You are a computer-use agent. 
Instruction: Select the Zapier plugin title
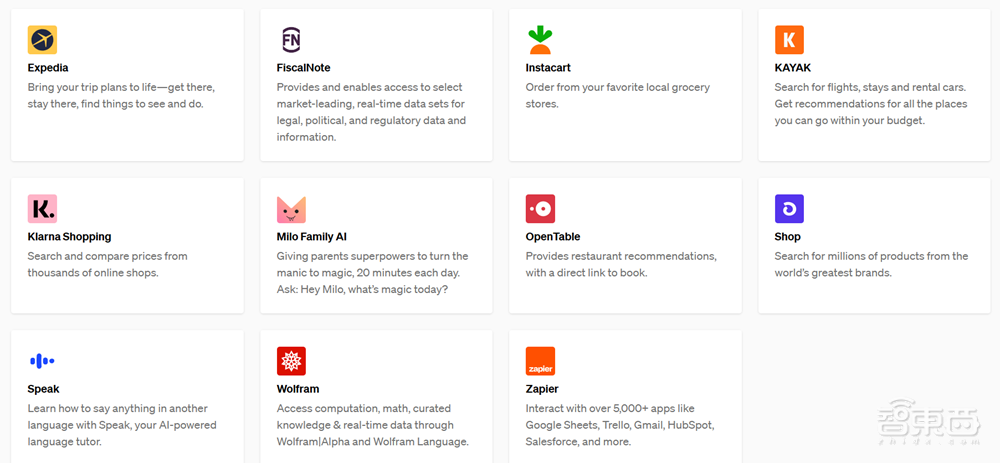click(542, 389)
